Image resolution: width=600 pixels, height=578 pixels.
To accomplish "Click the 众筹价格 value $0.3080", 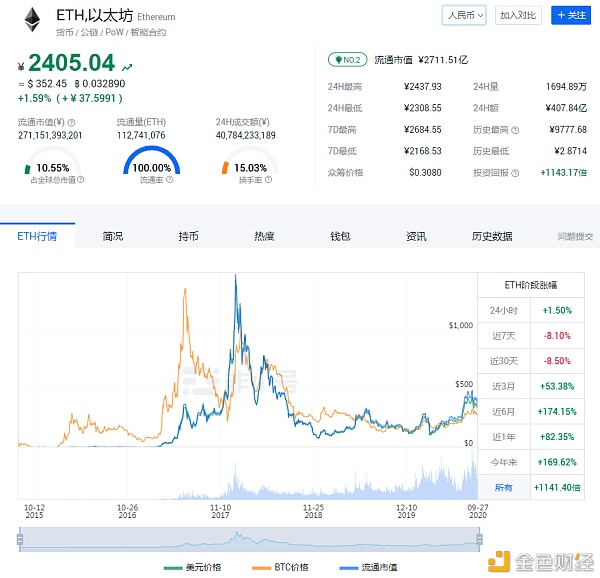I will [x=425, y=173].
